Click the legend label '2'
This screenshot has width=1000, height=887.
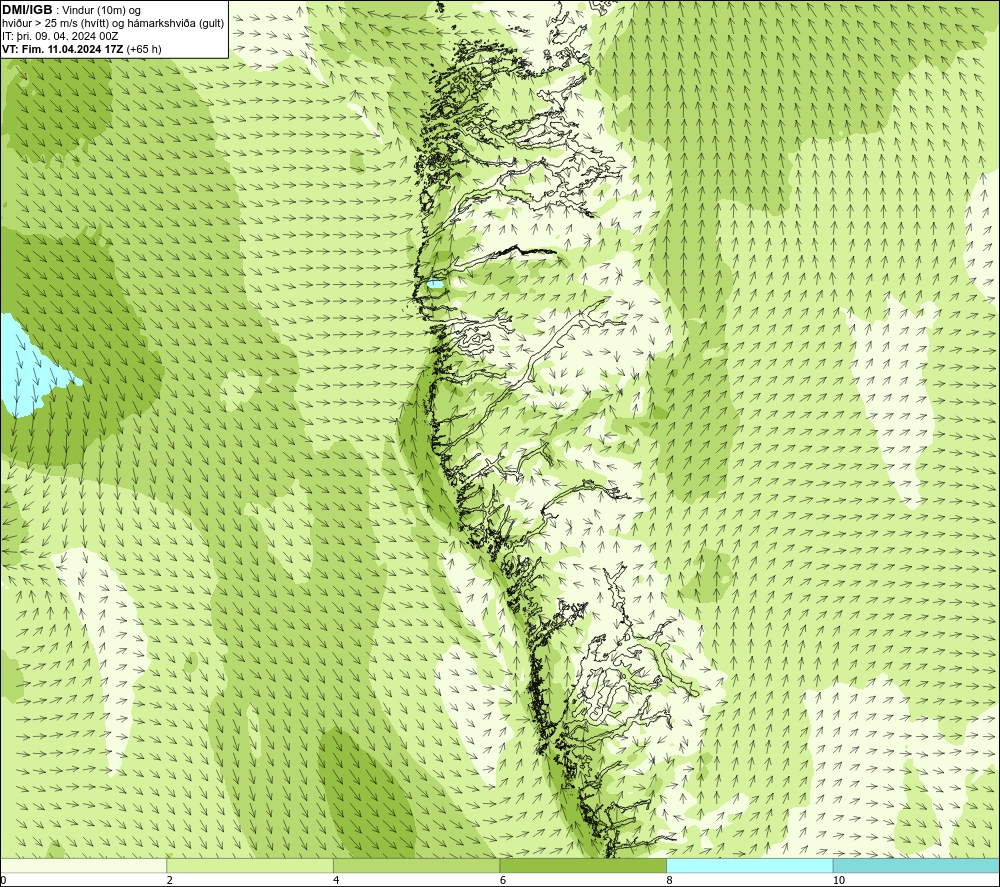[x=170, y=880]
